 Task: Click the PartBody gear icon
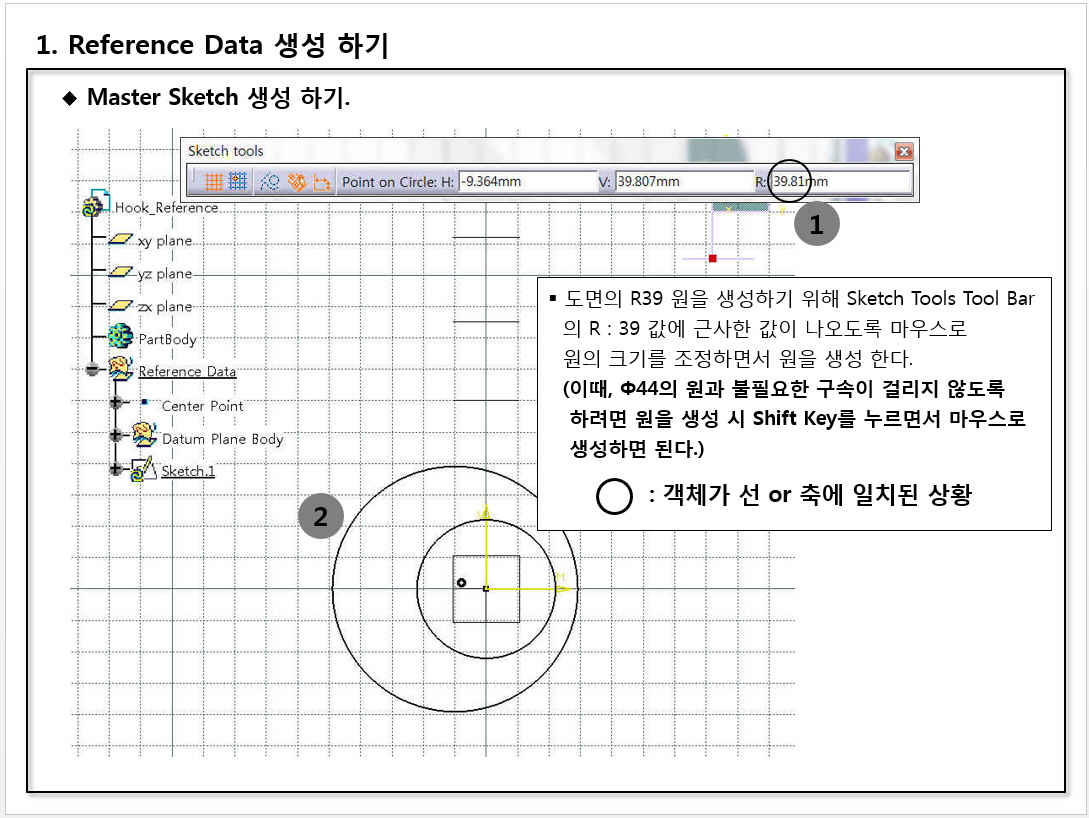point(121,338)
